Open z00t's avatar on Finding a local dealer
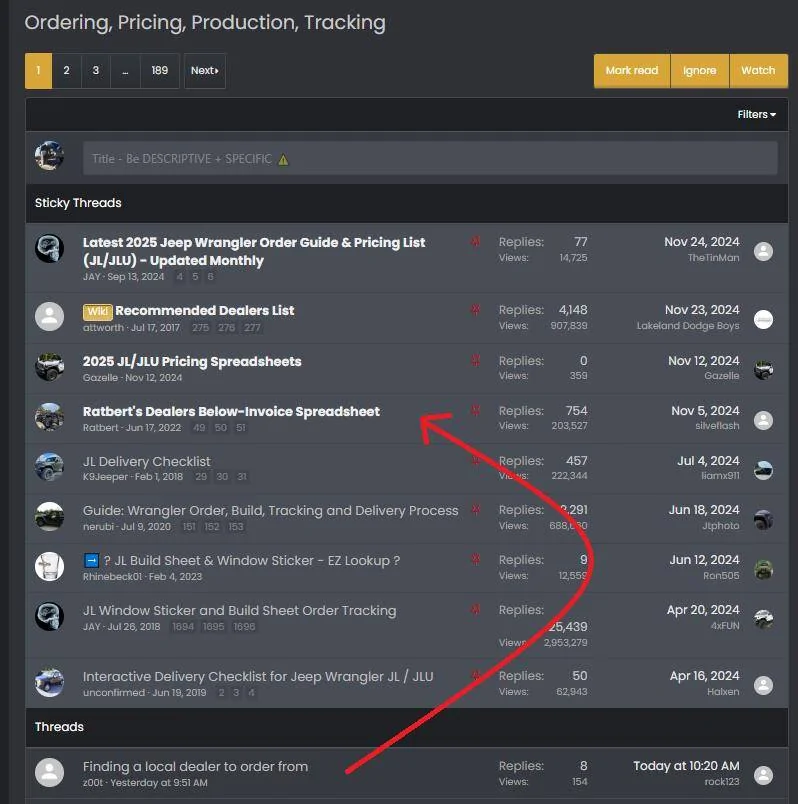The image size is (798, 804). click(49, 772)
